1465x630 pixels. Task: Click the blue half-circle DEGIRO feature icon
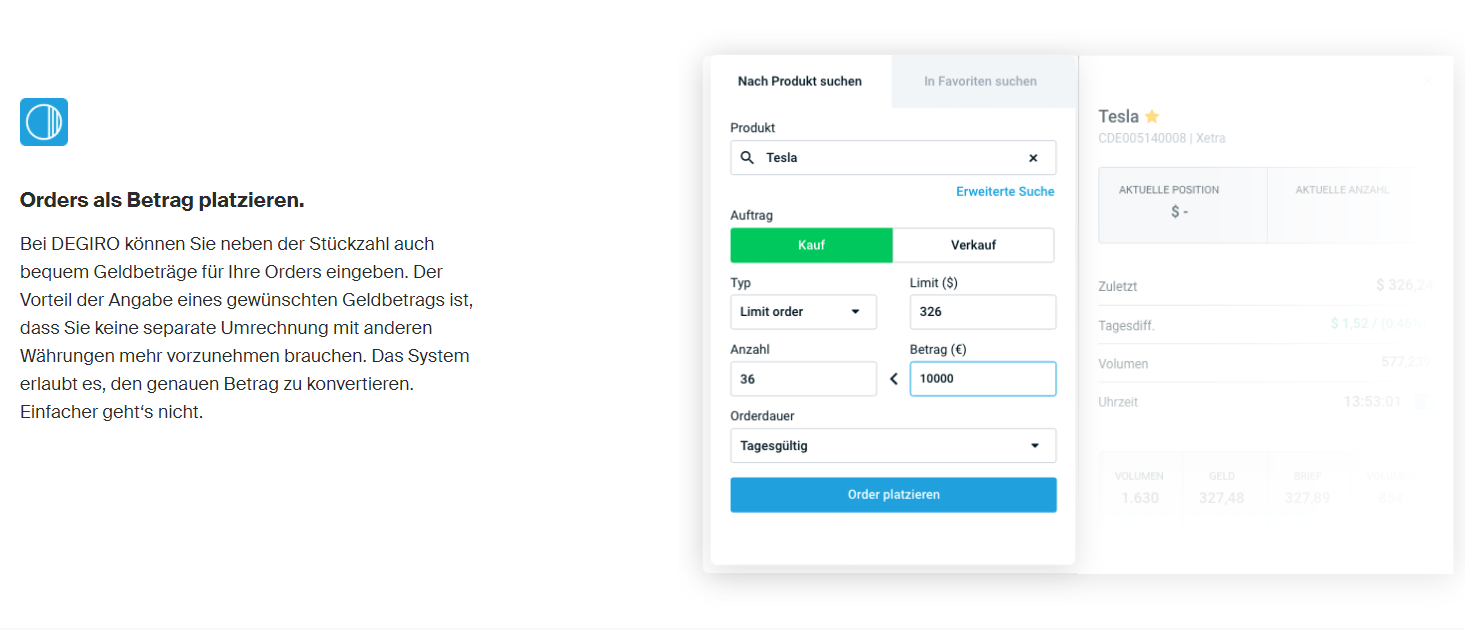[44, 122]
